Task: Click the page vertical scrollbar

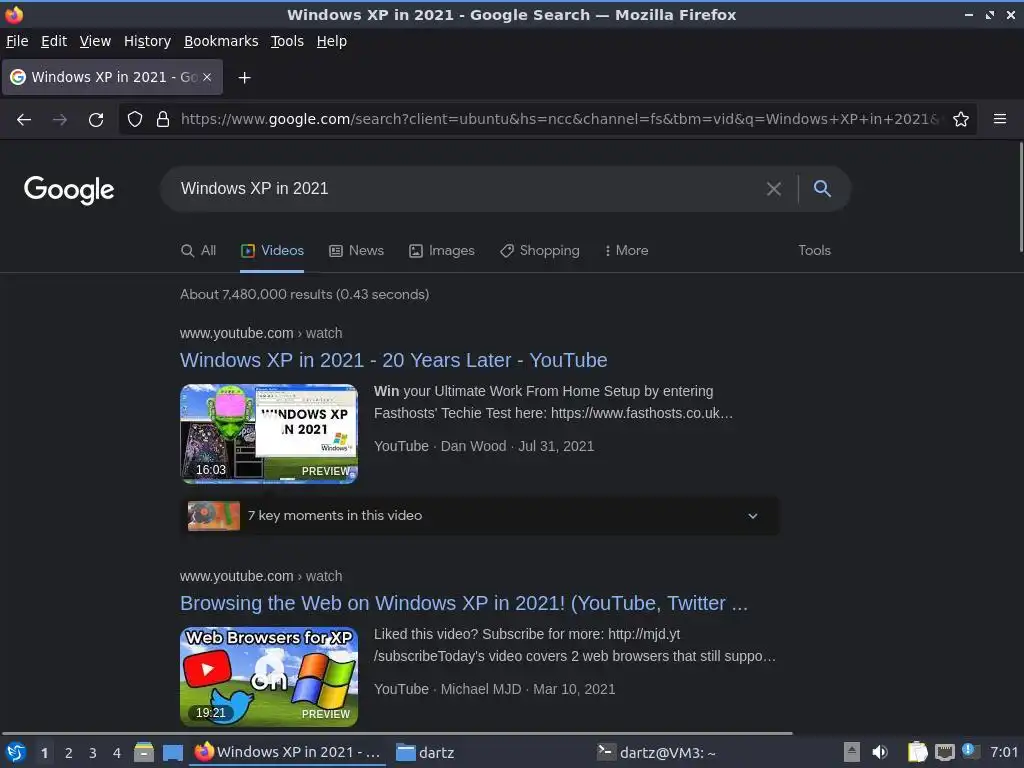Action: click(x=1020, y=197)
